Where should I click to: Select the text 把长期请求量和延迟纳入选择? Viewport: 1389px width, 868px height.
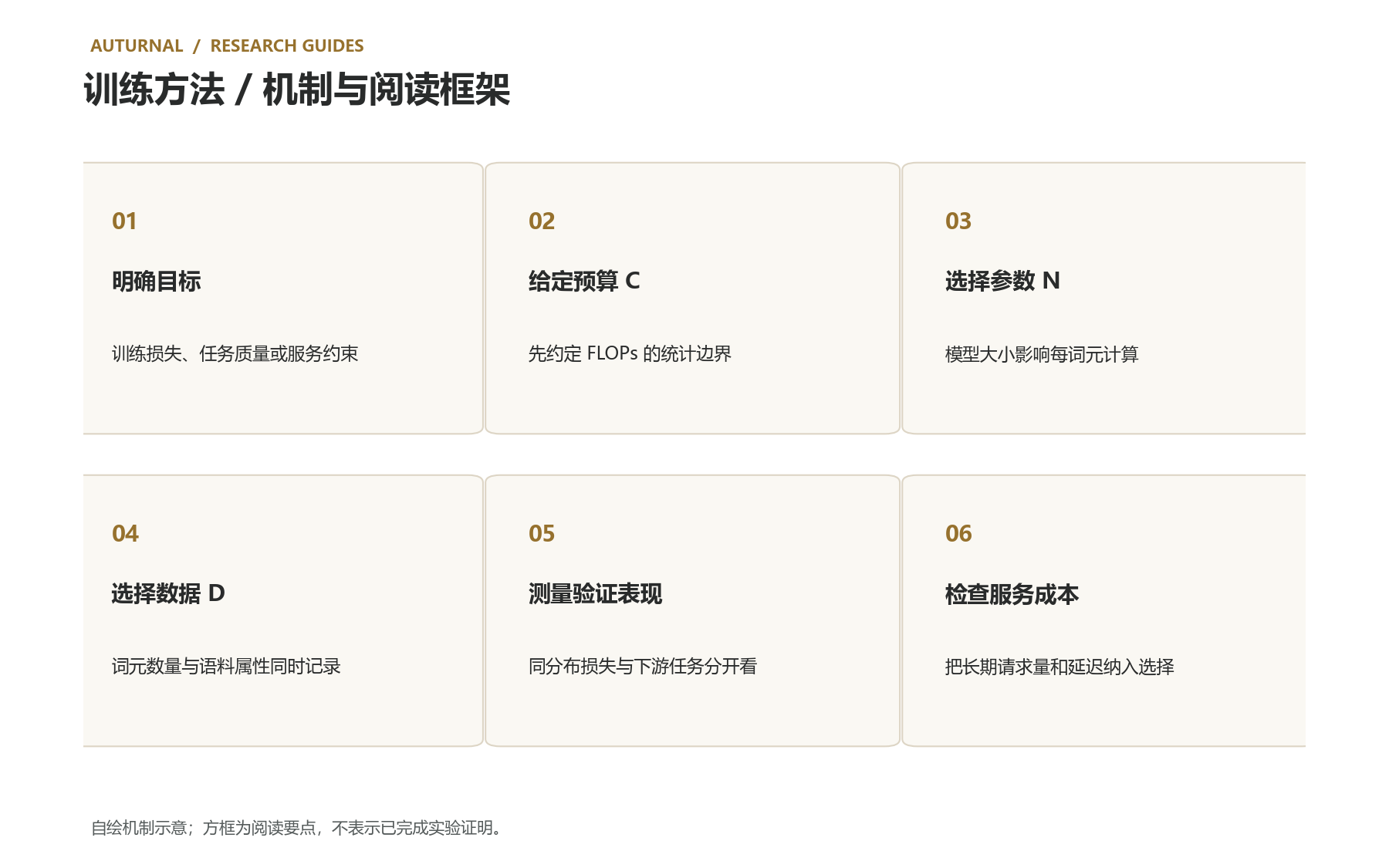point(1059,666)
